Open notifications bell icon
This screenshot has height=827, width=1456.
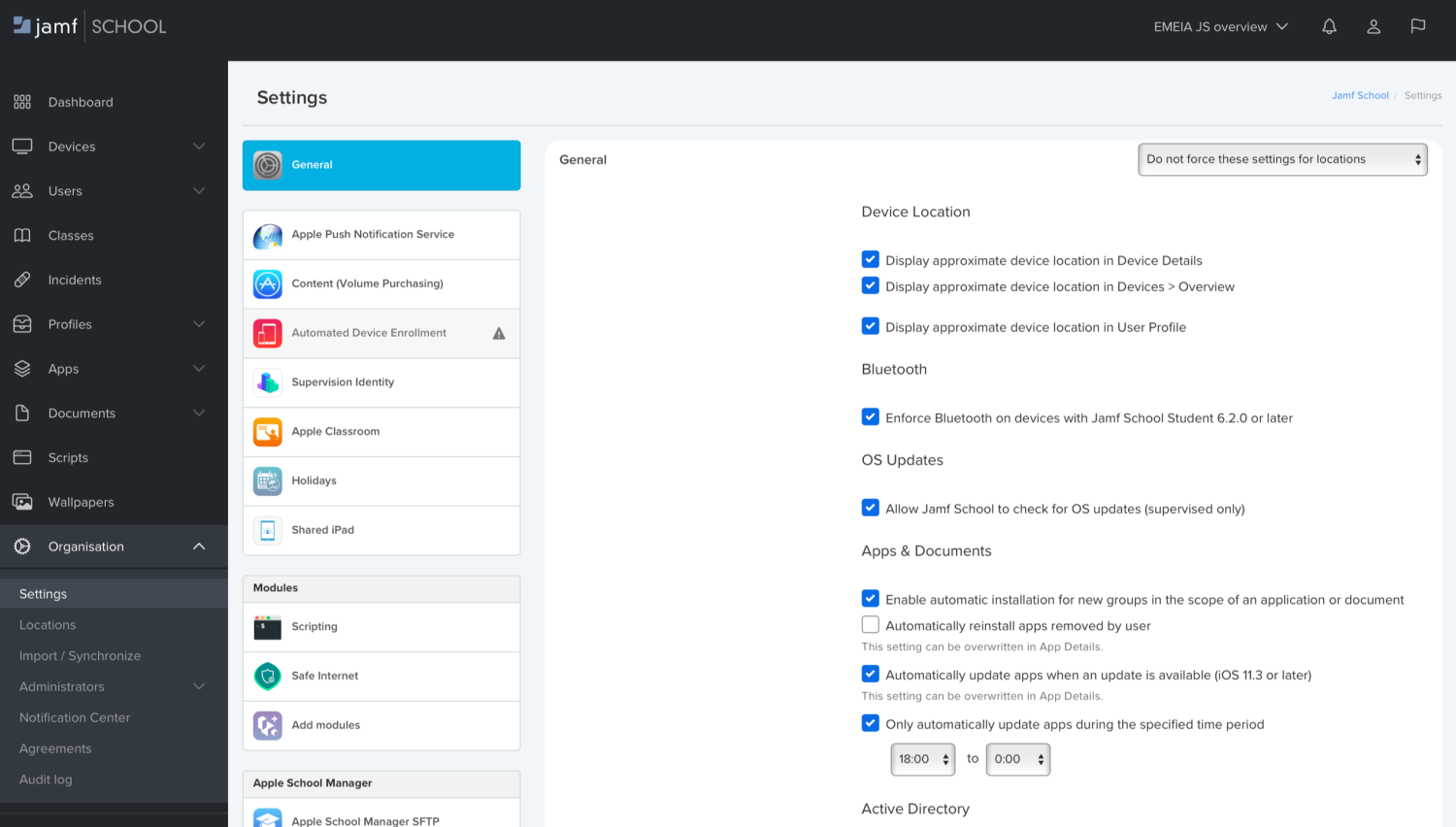tap(1329, 26)
